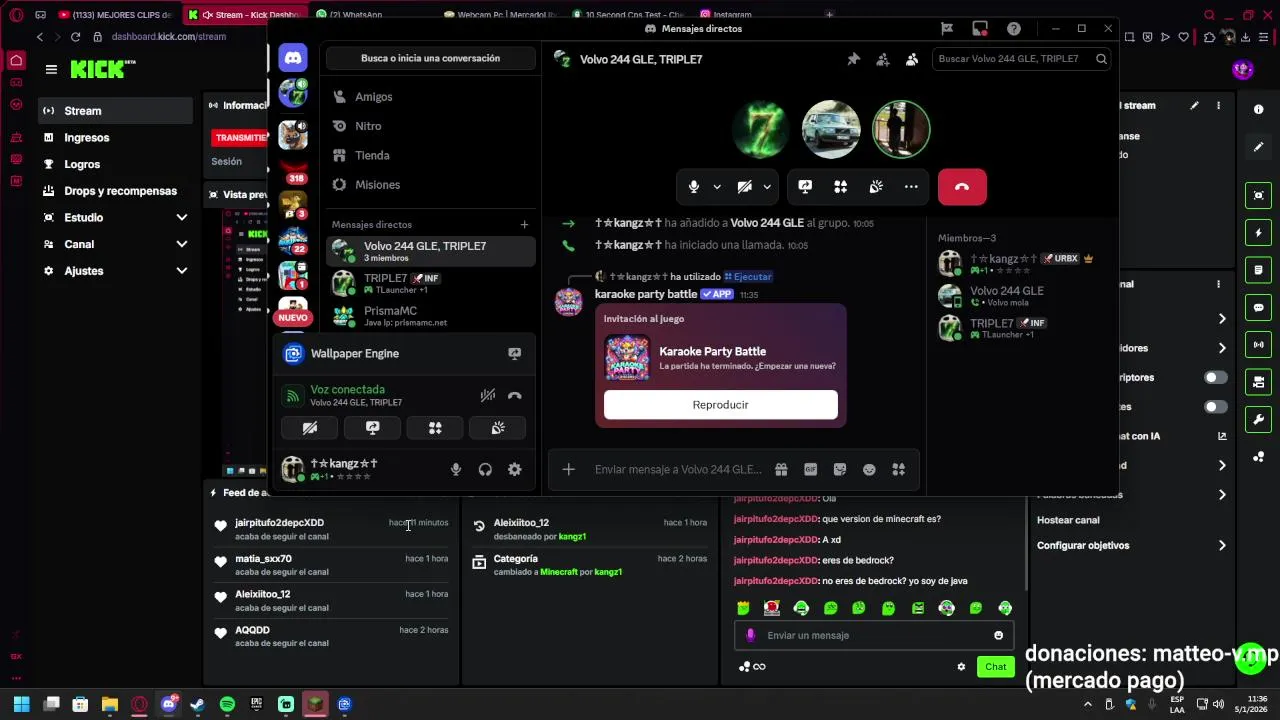Click Enviar un mensaje field in Kick chat
The height and width of the screenshot is (720, 1280).
[872, 635]
